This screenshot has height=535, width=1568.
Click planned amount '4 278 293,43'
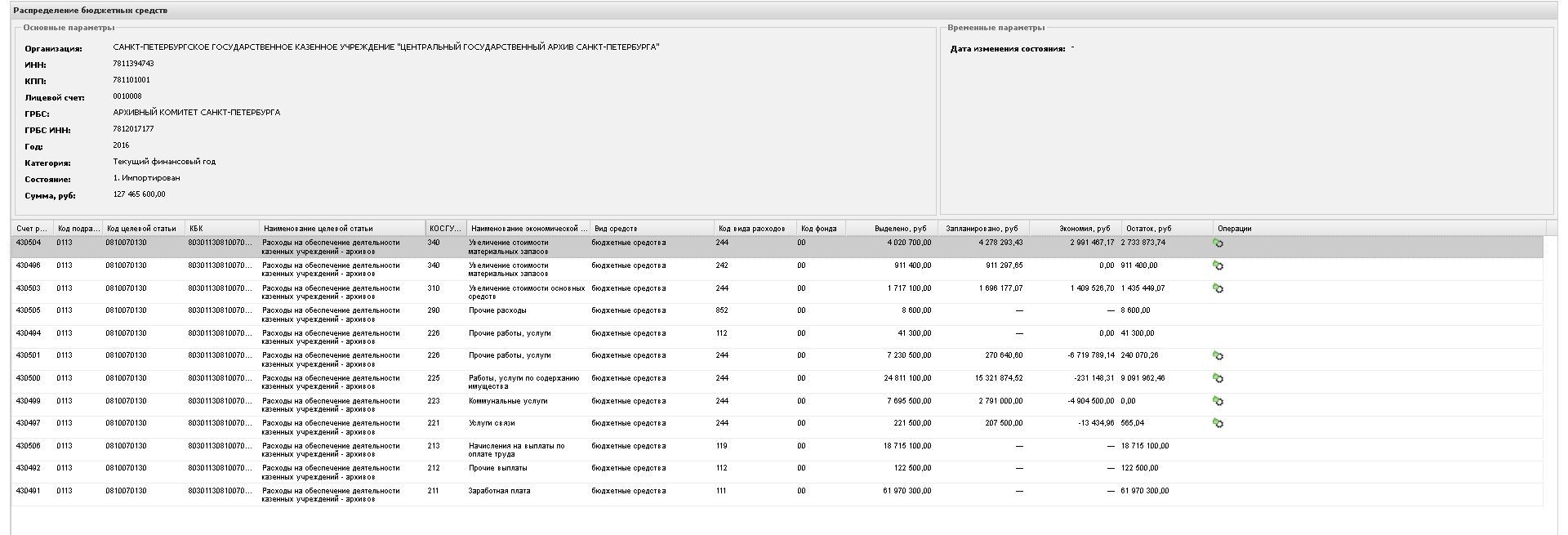pyautogui.click(x=1000, y=243)
